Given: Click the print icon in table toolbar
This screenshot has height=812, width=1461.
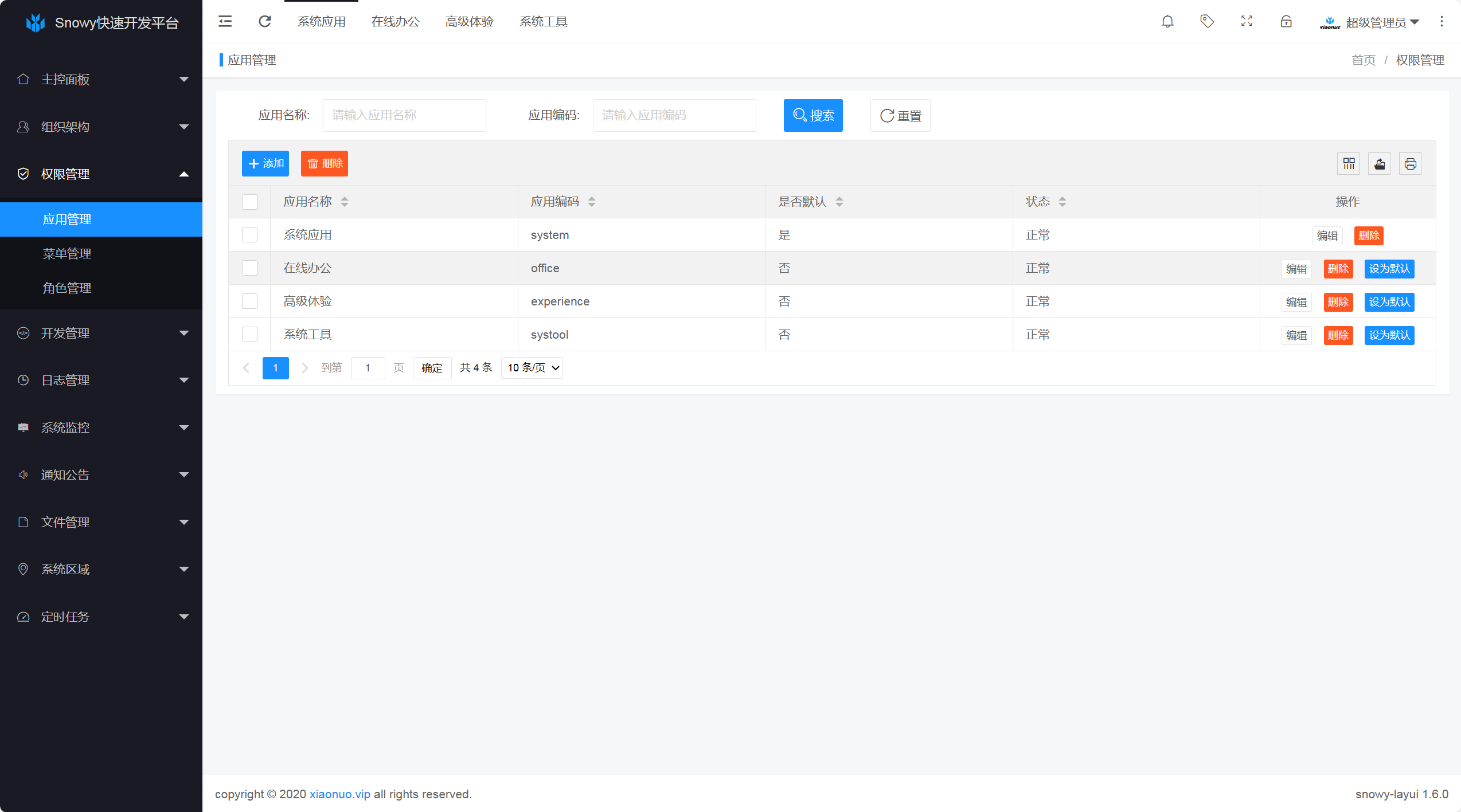Looking at the screenshot, I should (x=1411, y=164).
